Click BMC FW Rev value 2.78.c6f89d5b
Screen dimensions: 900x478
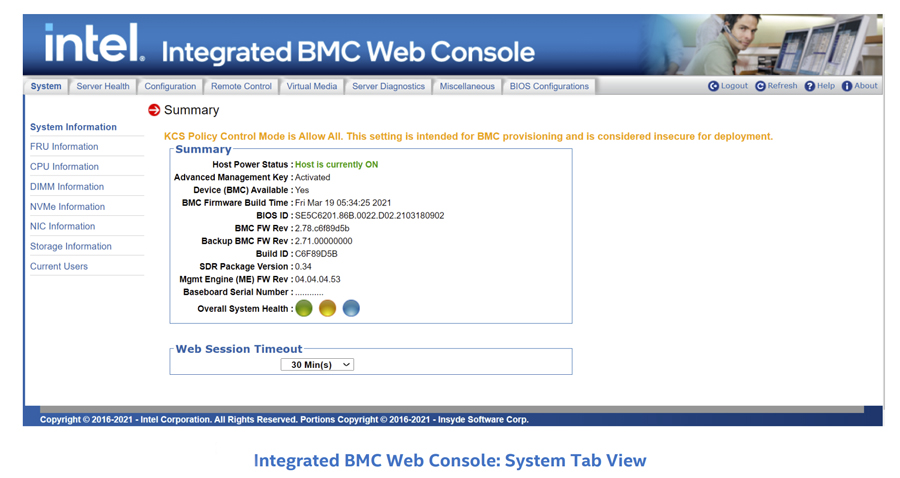pos(322,228)
